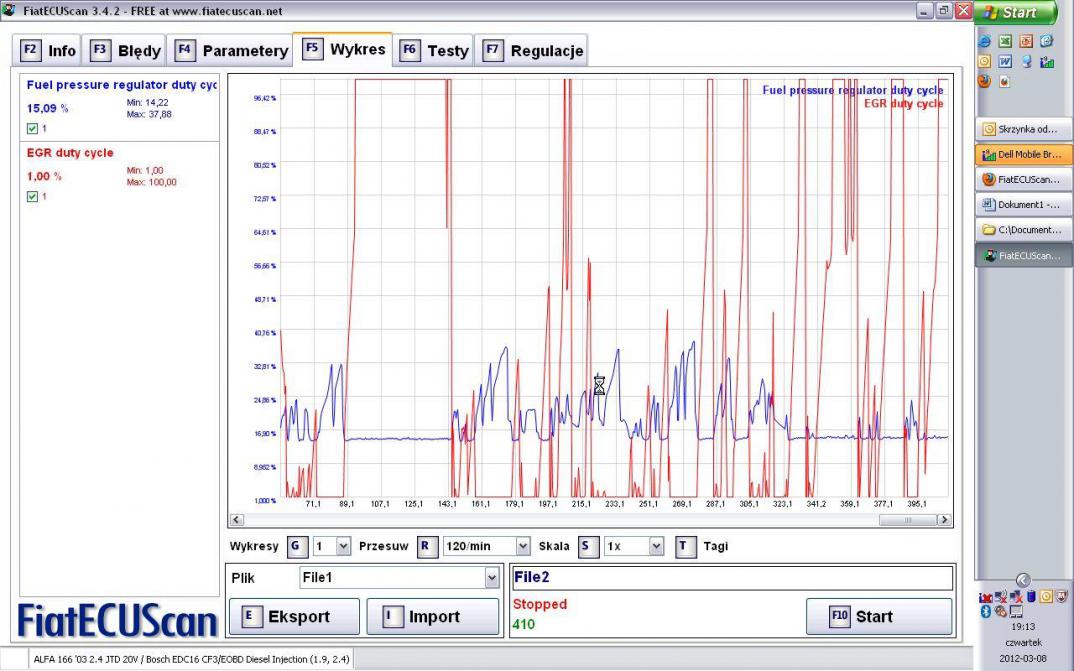The height and width of the screenshot is (671, 1074).
Task: Click the Fuel pressure regulator duty cycle title
Action: coord(121,85)
